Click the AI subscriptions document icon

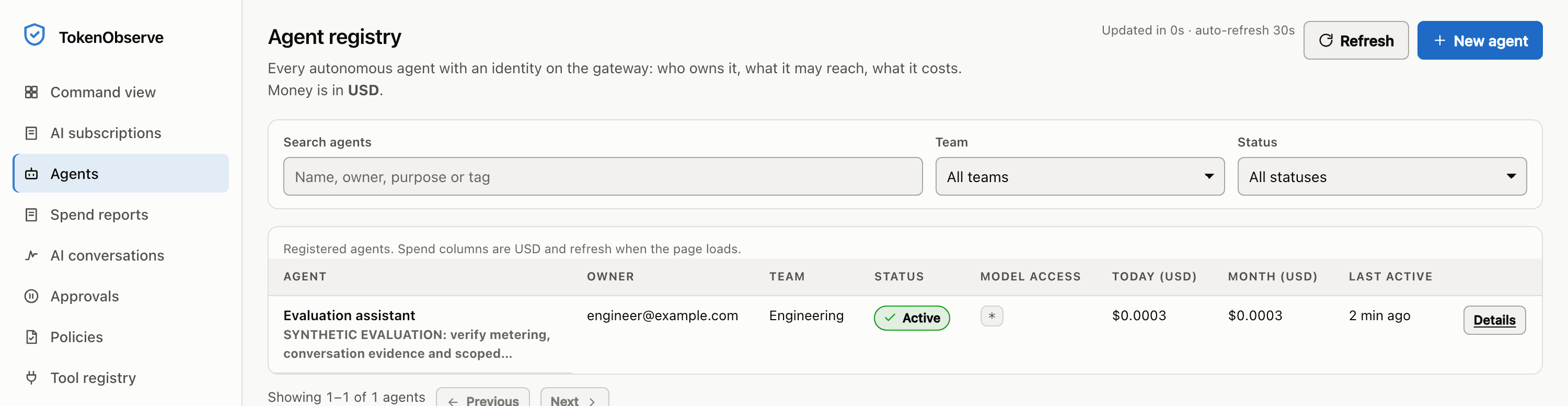tap(31, 133)
